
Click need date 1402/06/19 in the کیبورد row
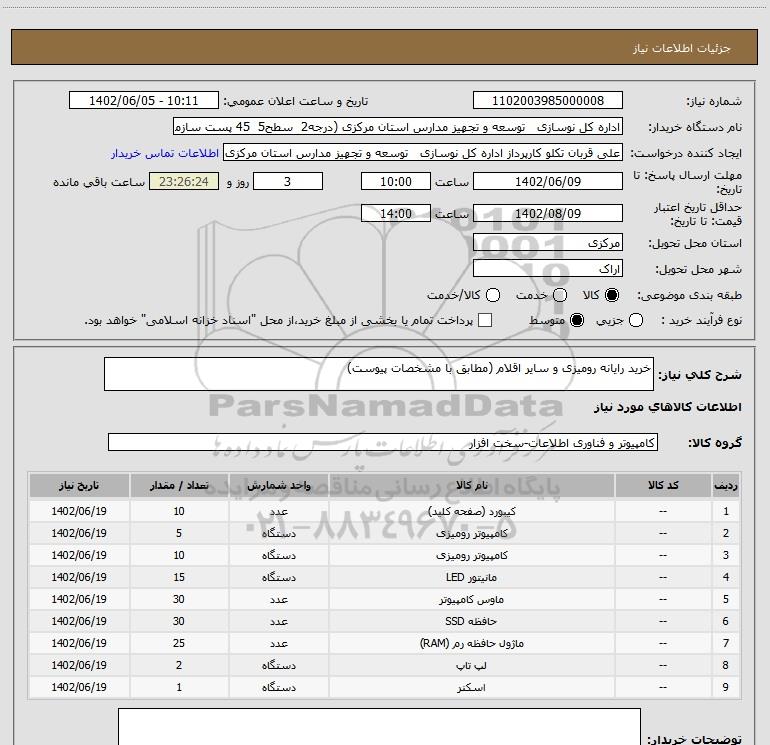point(79,511)
